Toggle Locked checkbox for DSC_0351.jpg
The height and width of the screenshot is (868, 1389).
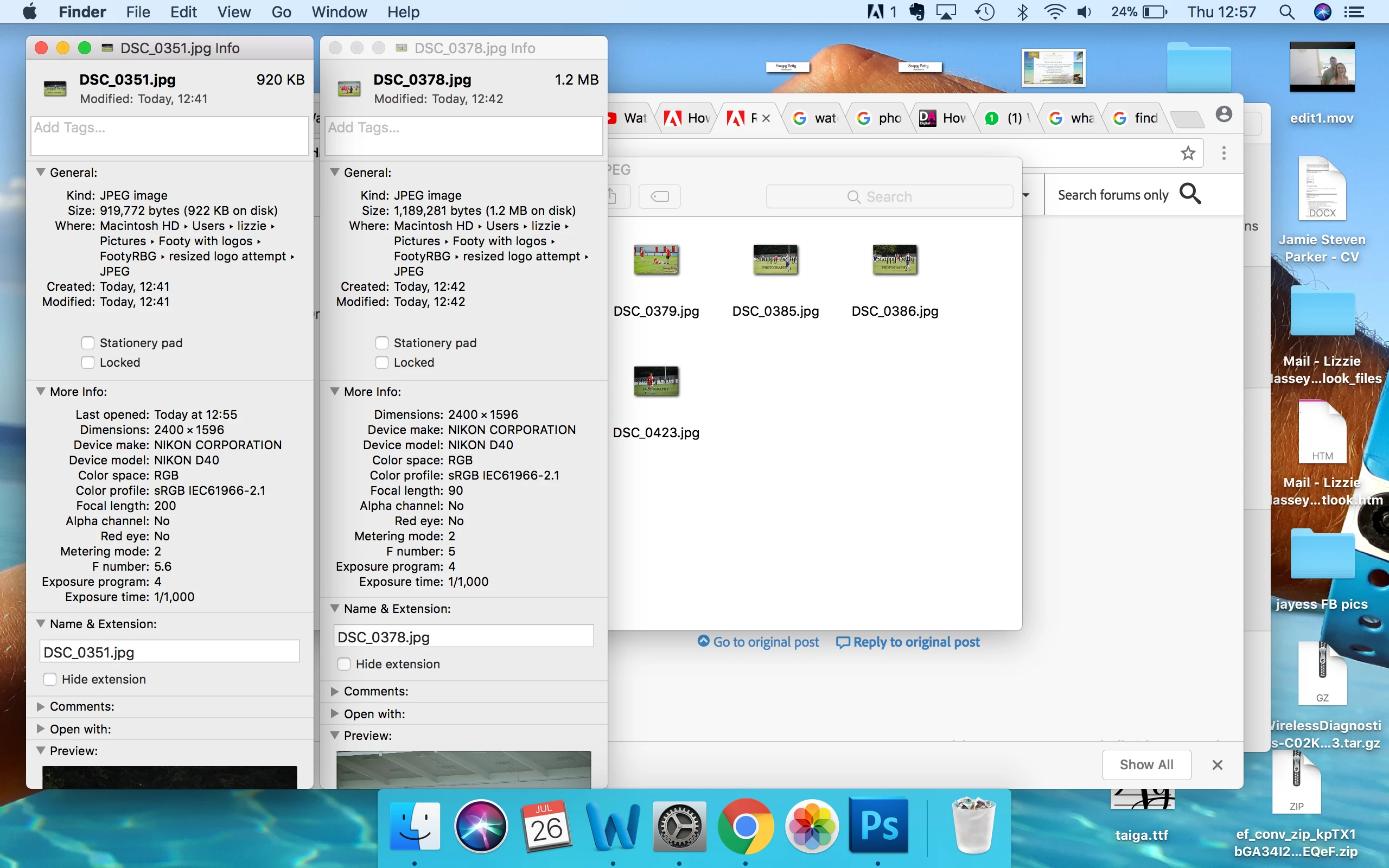(x=88, y=362)
